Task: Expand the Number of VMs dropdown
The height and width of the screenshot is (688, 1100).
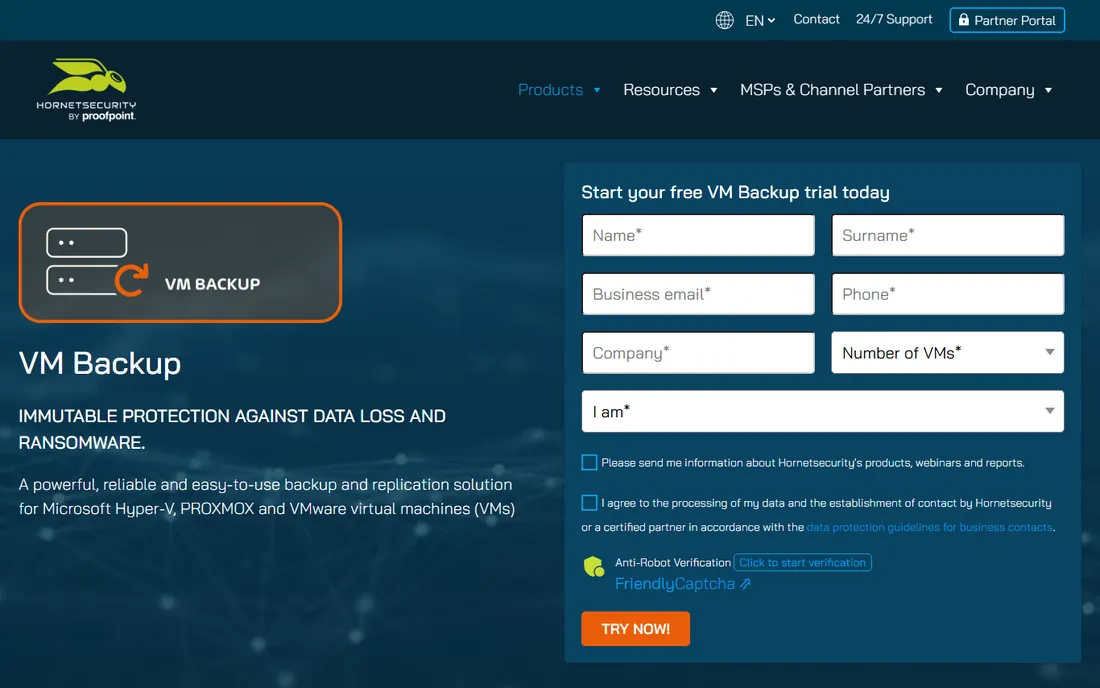Action: (948, 353)
